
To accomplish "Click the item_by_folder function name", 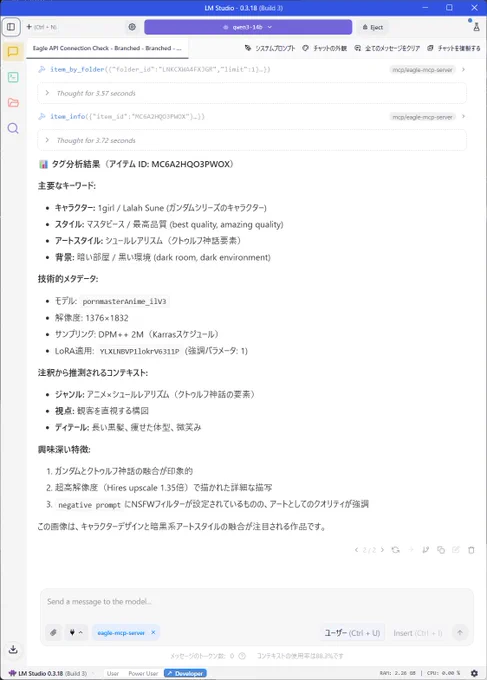I will click(x=77, y=69).
